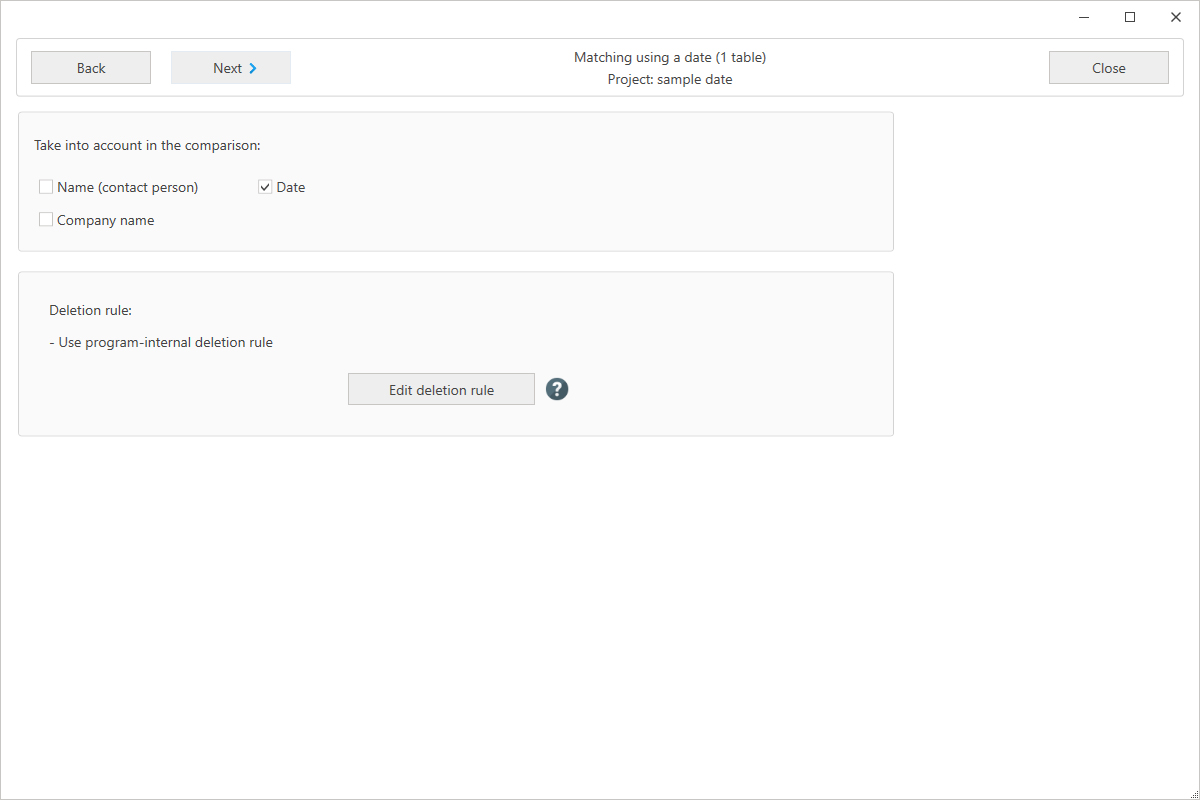The image size is (1200, 800).
Task: Click the 'Project: sample date' text
Action: (x=670, y=79)
